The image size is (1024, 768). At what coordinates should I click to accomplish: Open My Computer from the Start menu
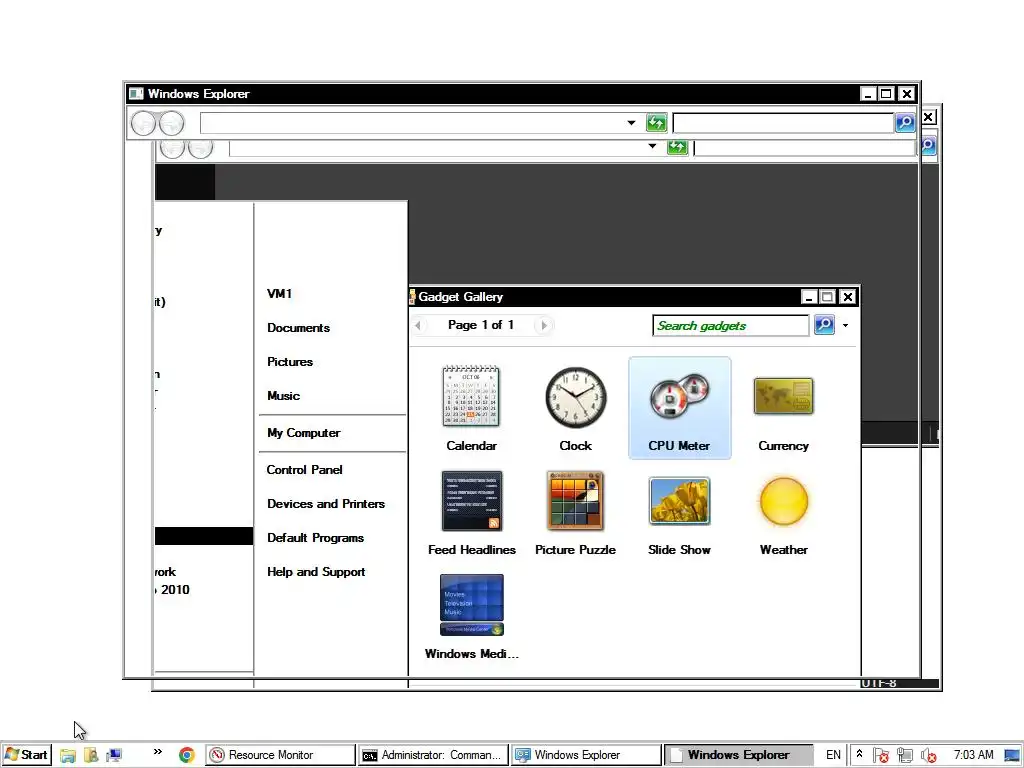click(x=304, y=433)
